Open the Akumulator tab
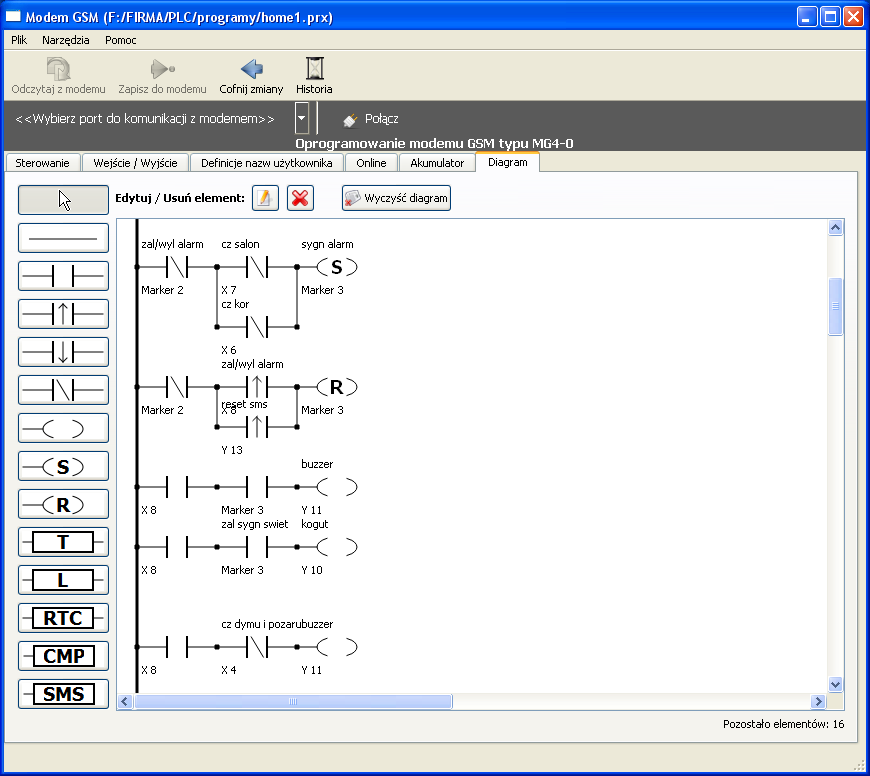870x776 pixels. [437, 163]
